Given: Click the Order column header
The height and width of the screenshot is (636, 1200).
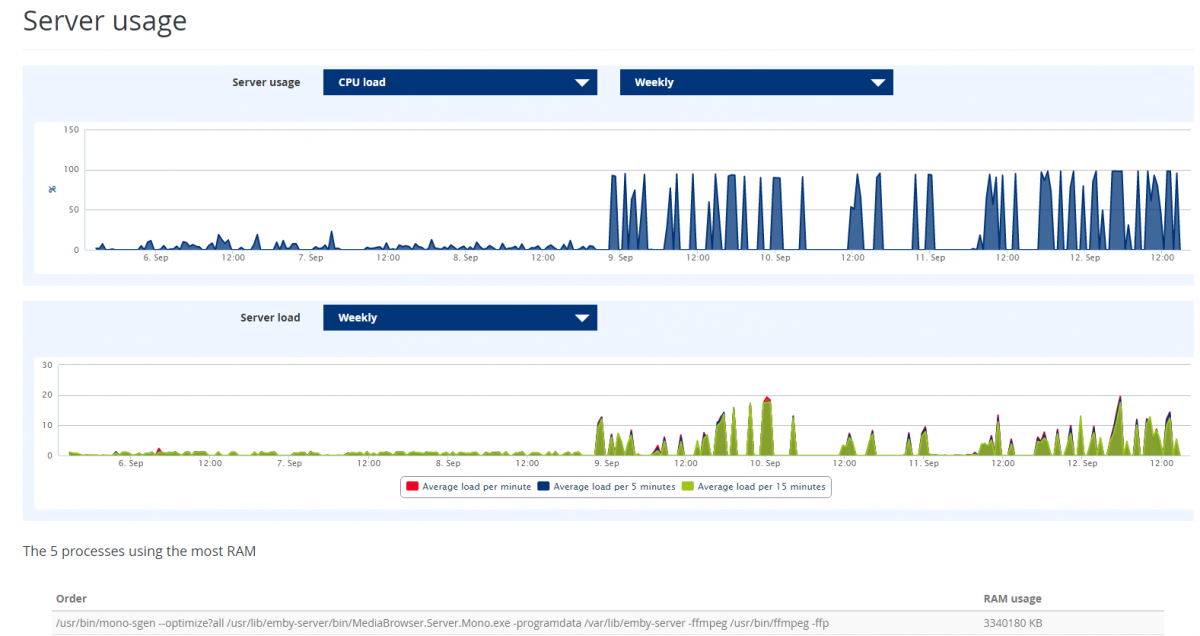Looking at the screenshot, I should point(71,599).
